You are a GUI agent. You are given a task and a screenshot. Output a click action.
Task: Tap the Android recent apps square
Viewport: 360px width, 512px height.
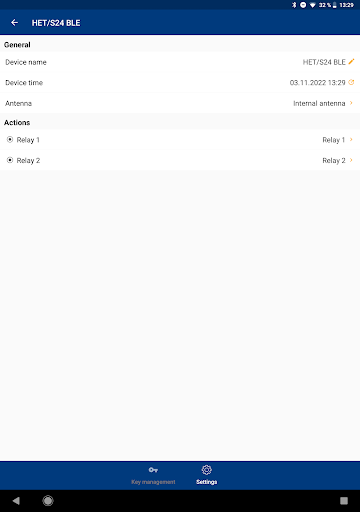[x=344, y=501]
